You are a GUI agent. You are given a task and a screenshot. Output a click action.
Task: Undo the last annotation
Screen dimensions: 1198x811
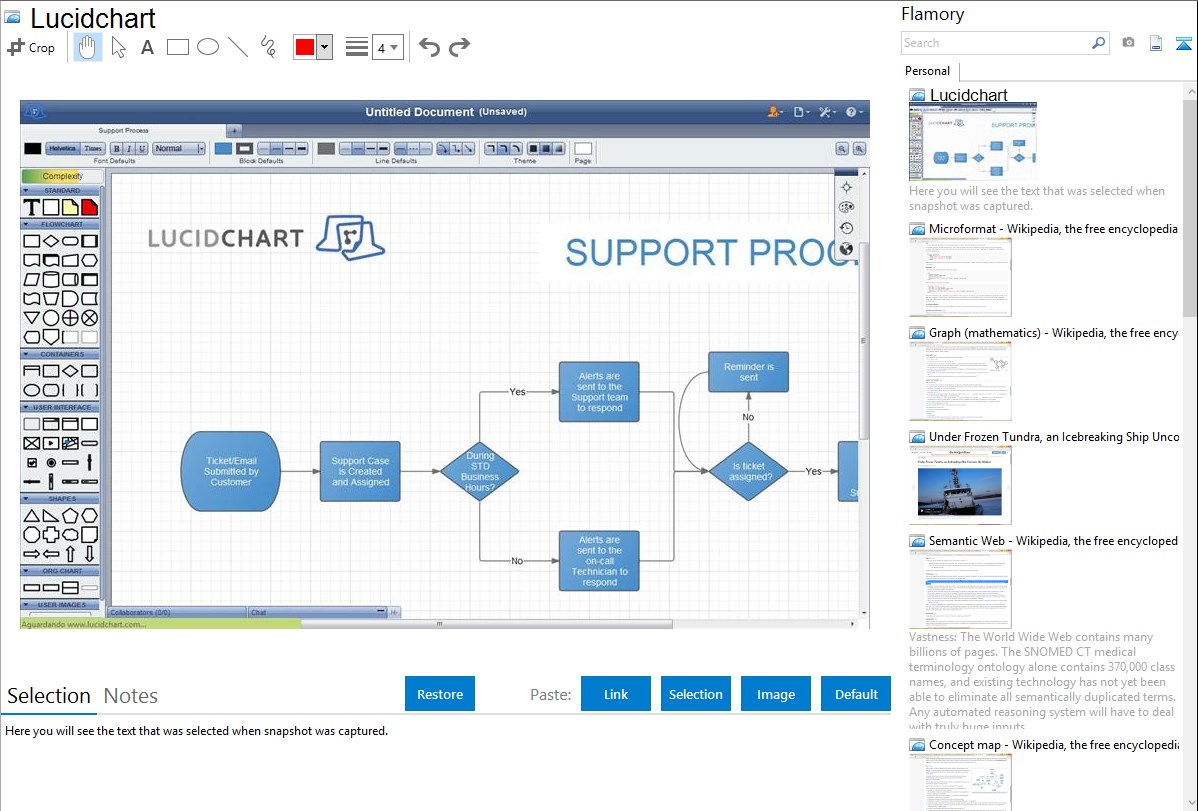(x=429, y=47)
